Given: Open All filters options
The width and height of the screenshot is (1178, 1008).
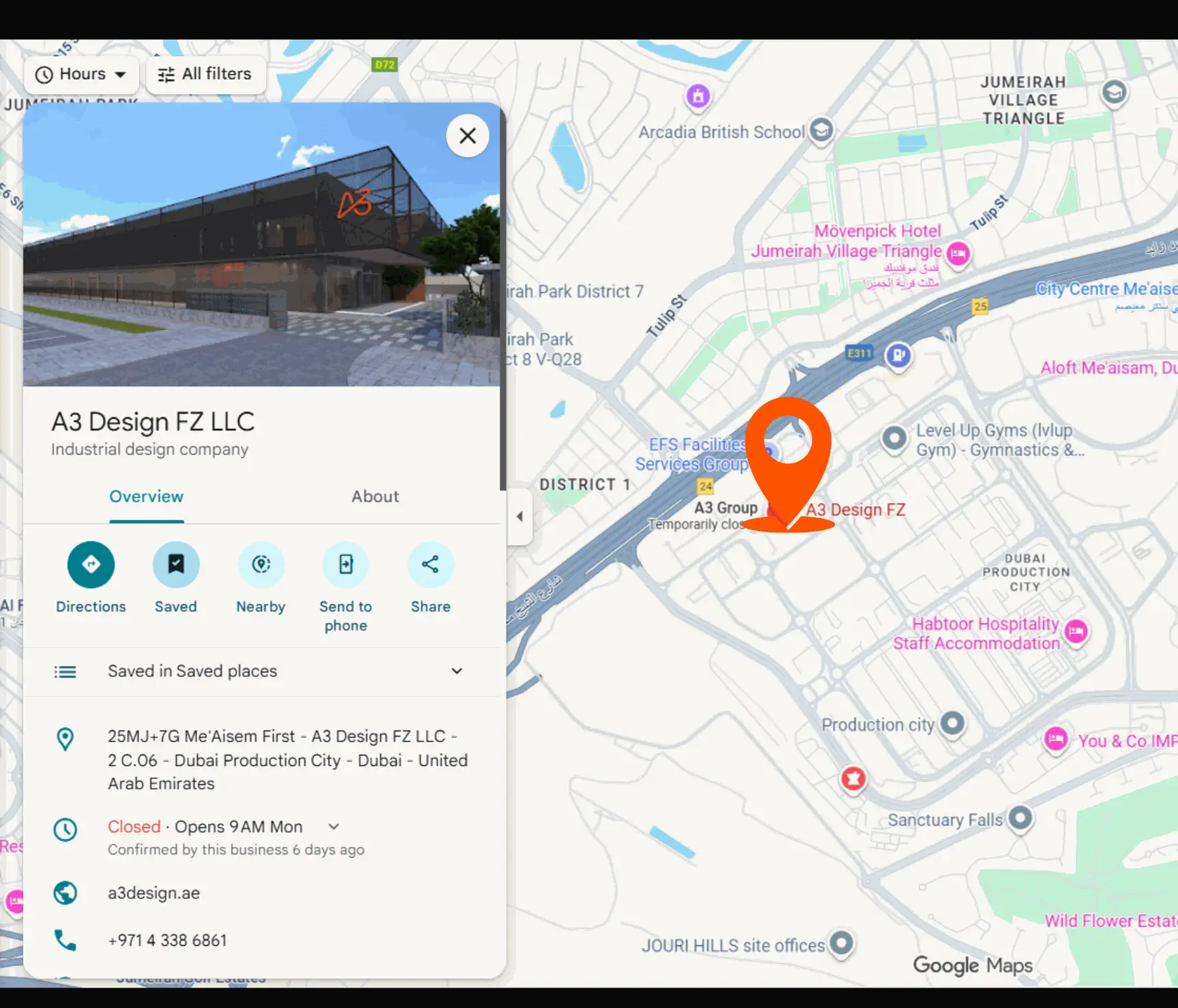Looking at the screenshot, I should point(205,74).
